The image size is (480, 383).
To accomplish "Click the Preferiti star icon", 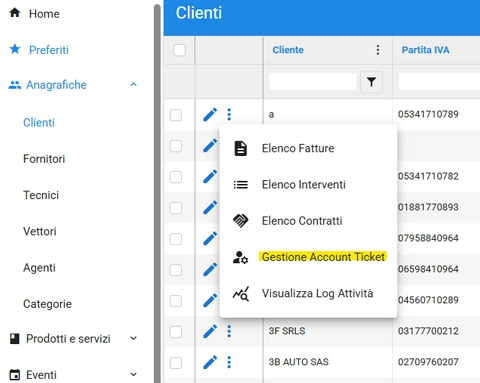I will pyautogui.click(x=15, y=49).
